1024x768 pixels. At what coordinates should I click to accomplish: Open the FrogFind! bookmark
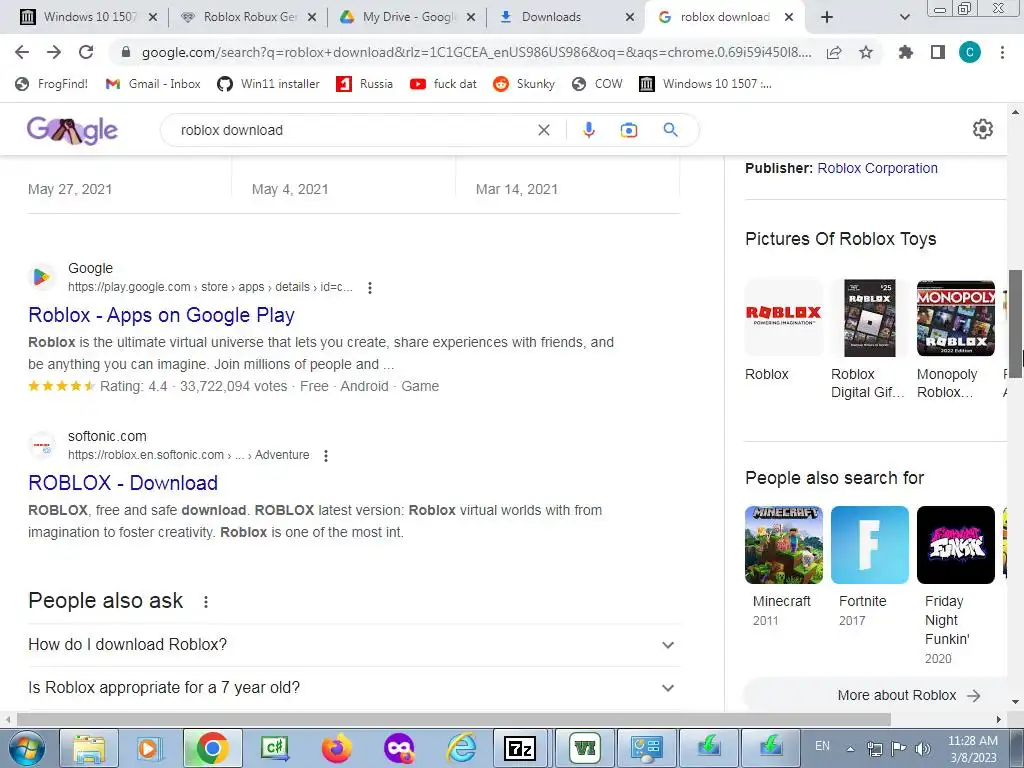(52, 84)
